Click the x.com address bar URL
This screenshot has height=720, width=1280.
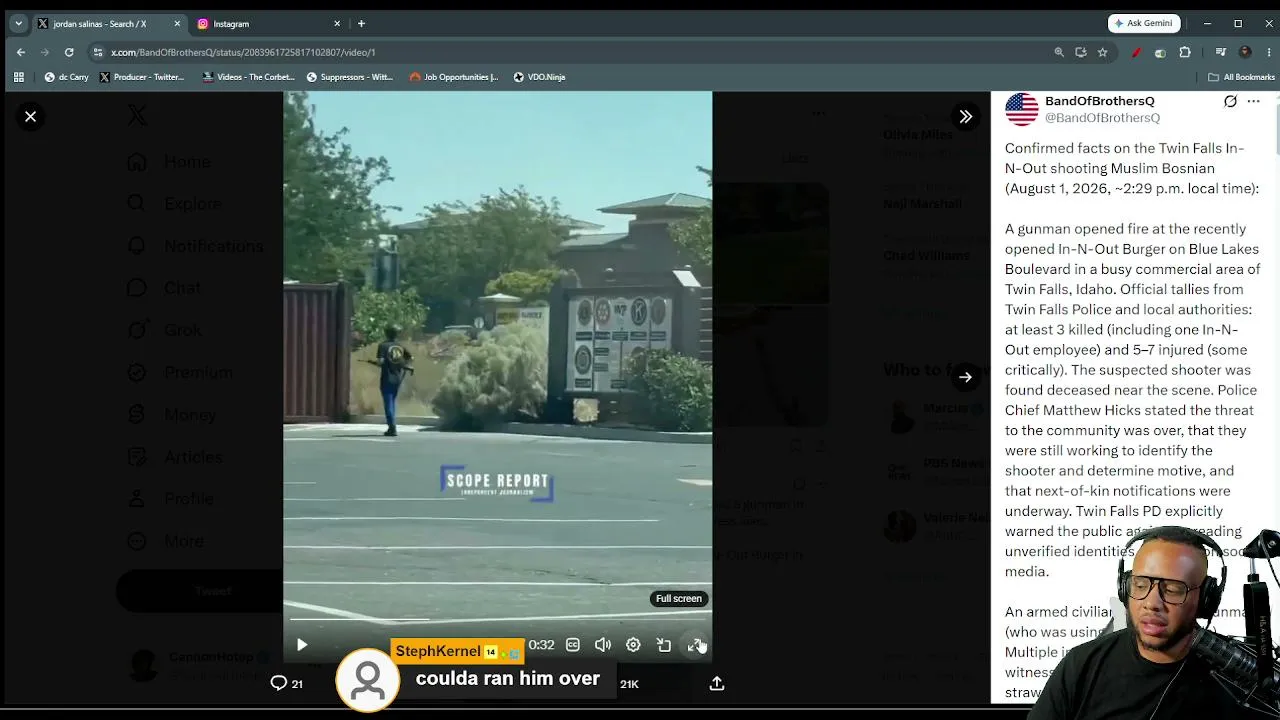click(x=243, y=52)
